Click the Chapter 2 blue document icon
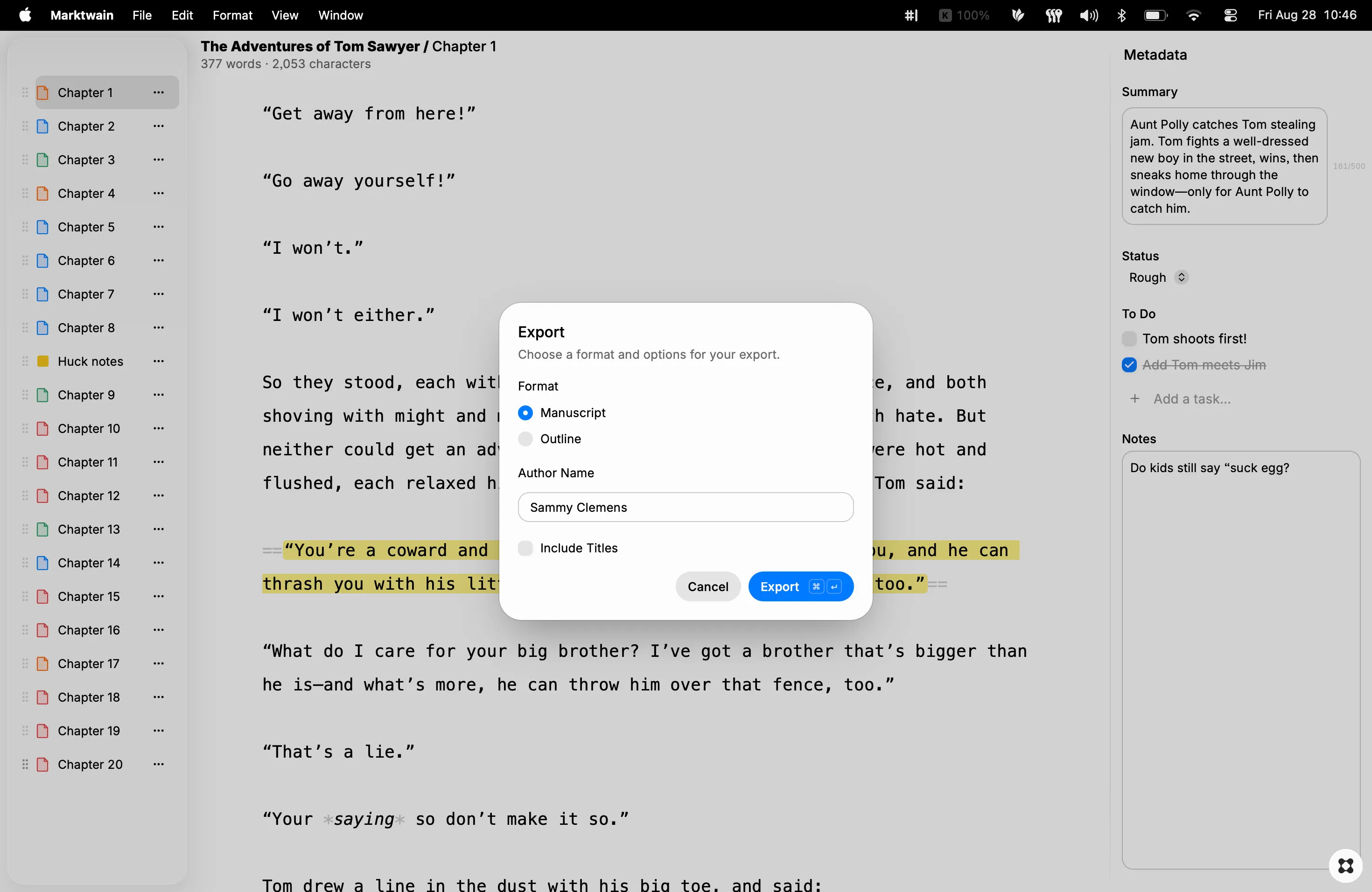 coord(42,126)
